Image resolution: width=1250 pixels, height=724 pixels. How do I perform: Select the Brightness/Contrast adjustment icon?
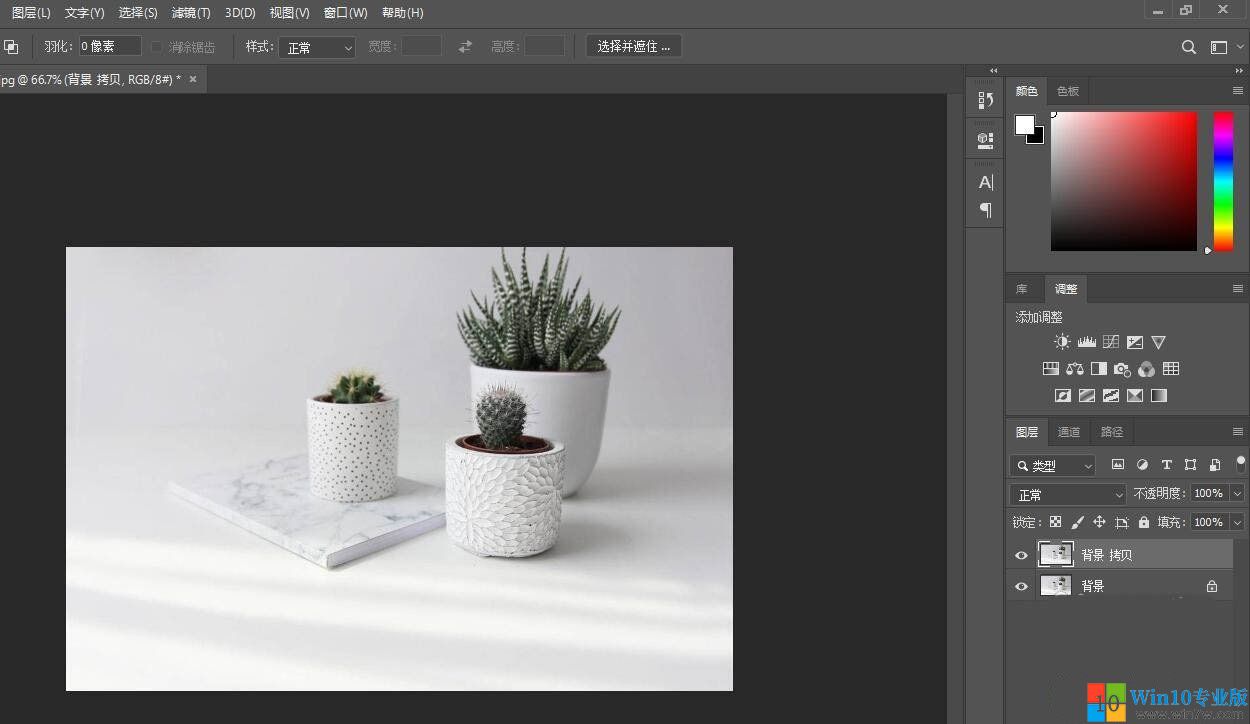(1062, 341)
